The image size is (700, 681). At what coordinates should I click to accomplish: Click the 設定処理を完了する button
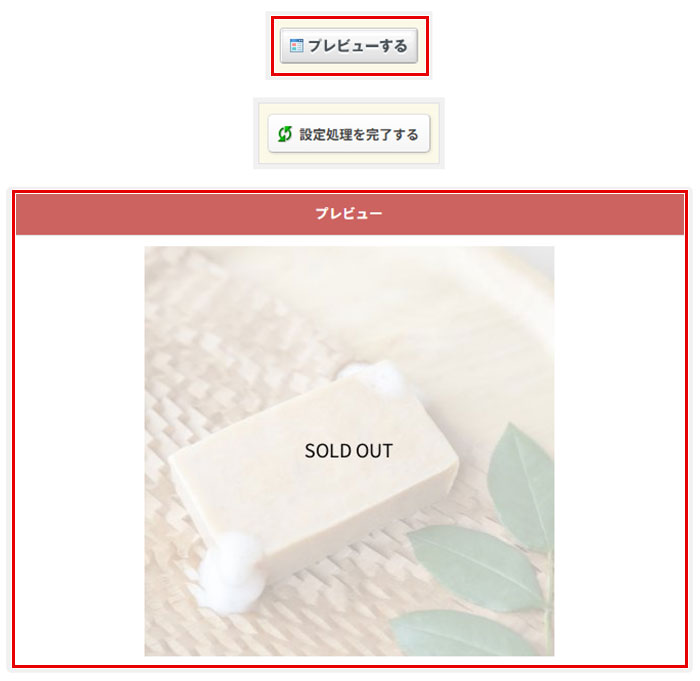349,134
